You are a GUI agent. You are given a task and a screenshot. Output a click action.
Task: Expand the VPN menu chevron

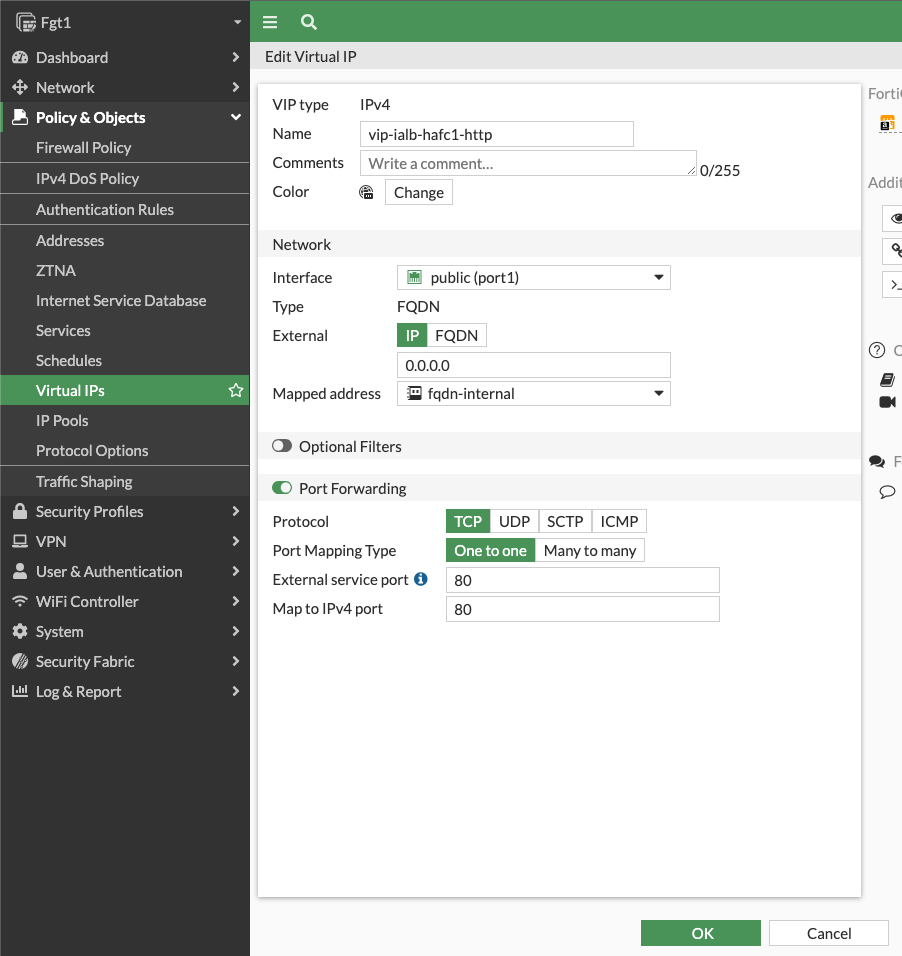[236, 541]
